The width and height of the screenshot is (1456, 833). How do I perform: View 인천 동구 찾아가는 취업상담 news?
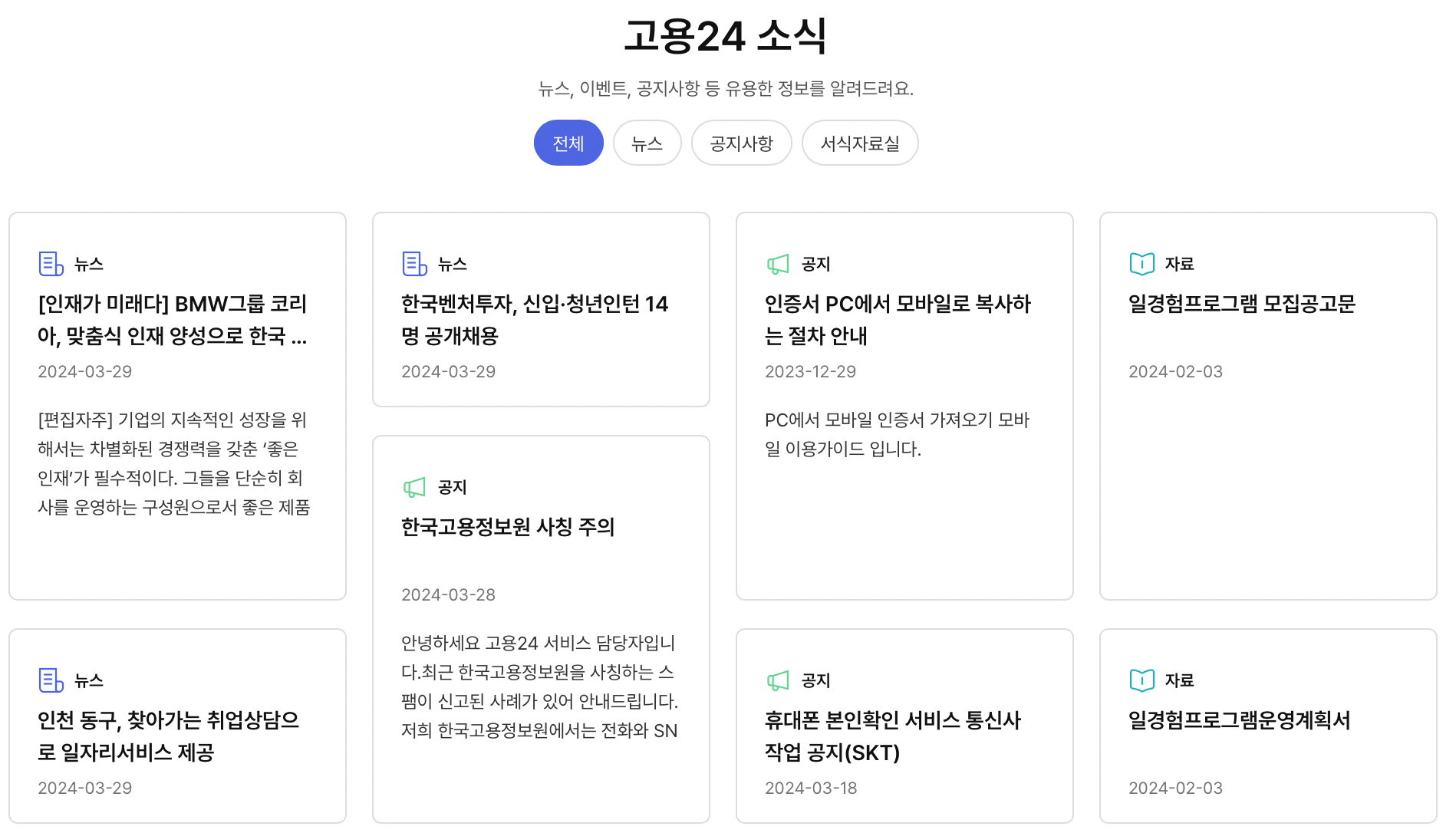click(170, 737)
